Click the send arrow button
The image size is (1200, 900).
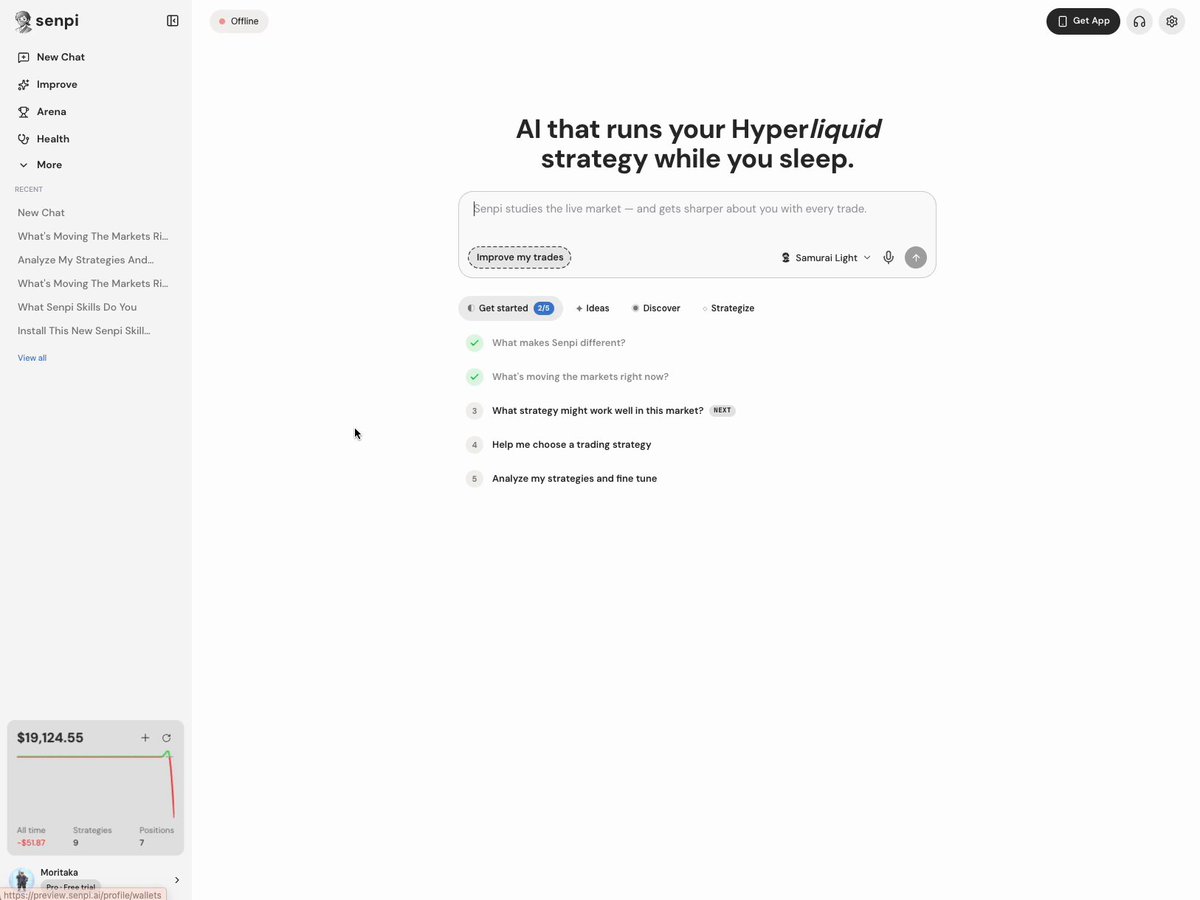coord(915,258)
